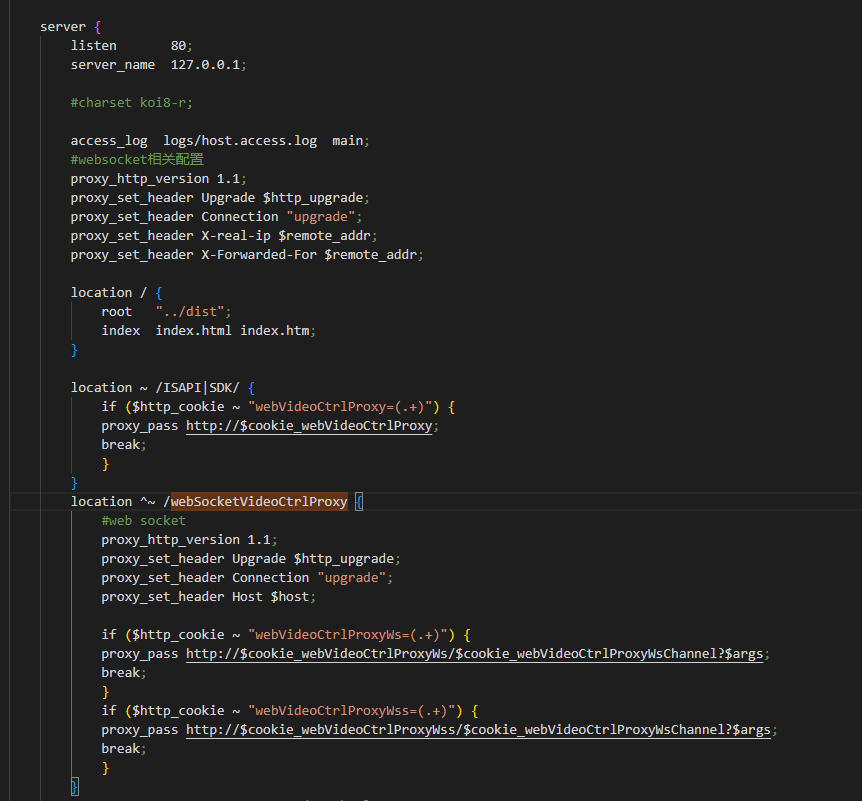The image size is (862, 801).
Task: Click the 'access_log' directive keyword
Action: pyautogui.click(x=109, y=141)
